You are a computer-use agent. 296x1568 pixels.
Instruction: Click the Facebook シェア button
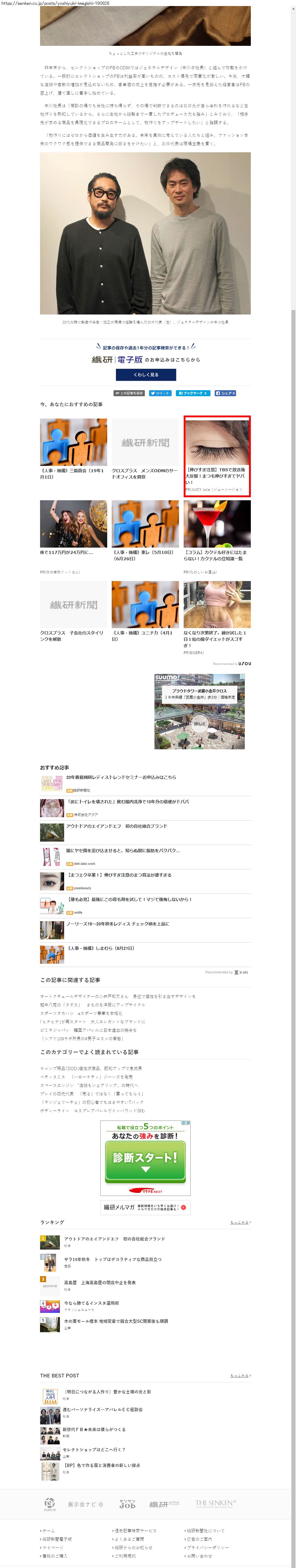(x=225, y=393)
